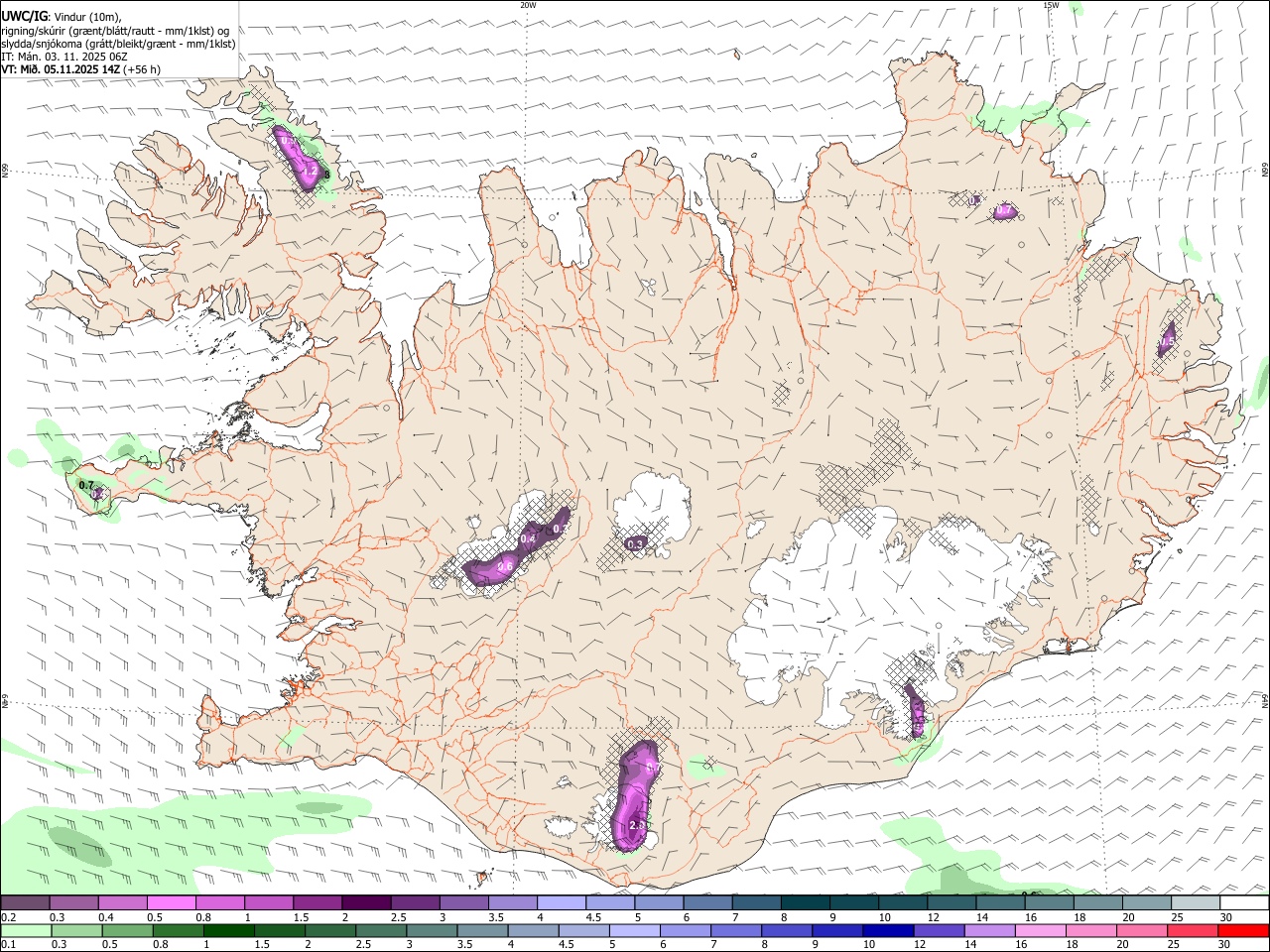Pick the red-pink 25 rain legend swatch
1270x952 pixels.
[1194, 930]
